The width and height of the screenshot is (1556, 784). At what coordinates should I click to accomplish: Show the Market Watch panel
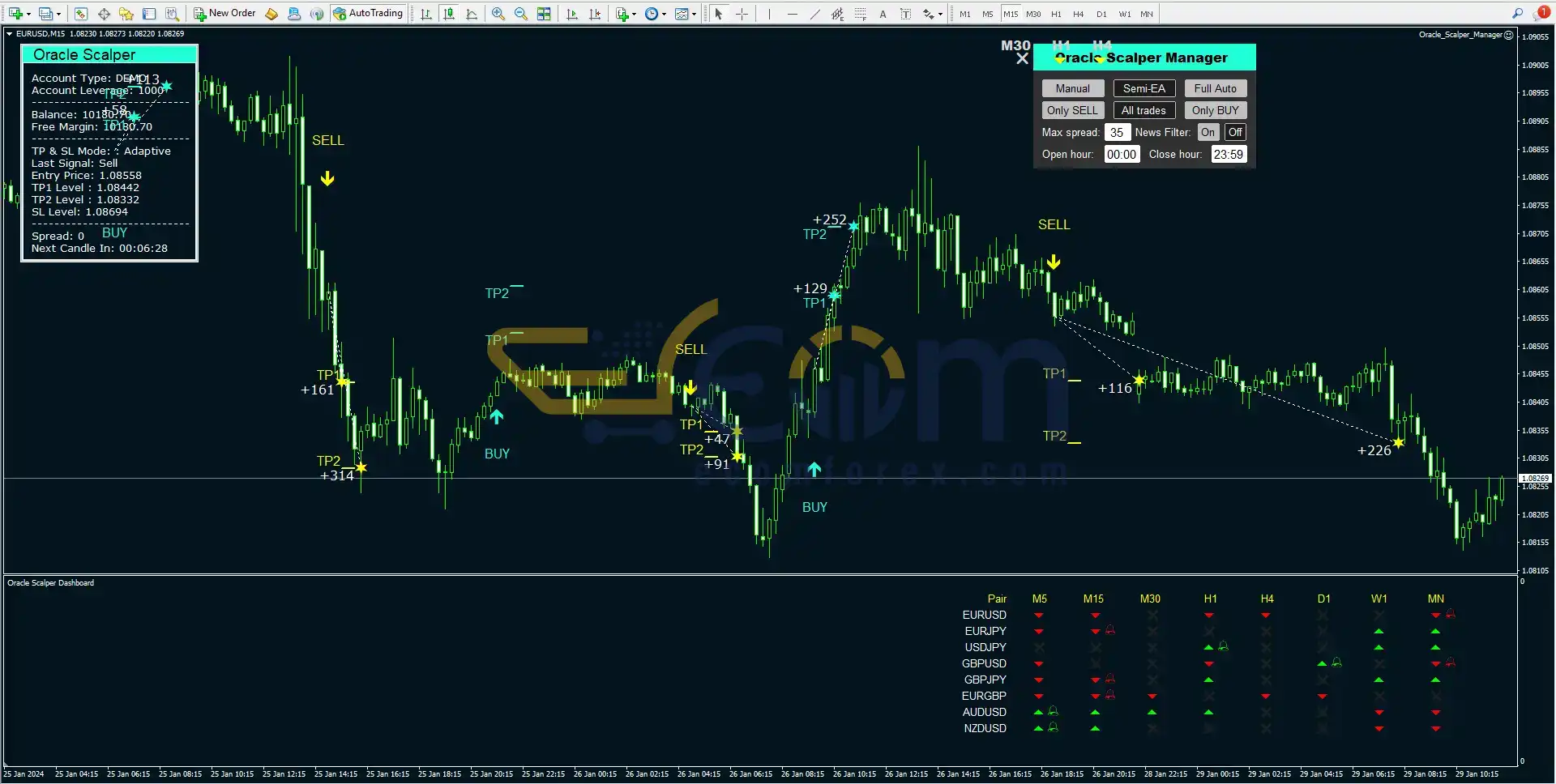(81, 14)
